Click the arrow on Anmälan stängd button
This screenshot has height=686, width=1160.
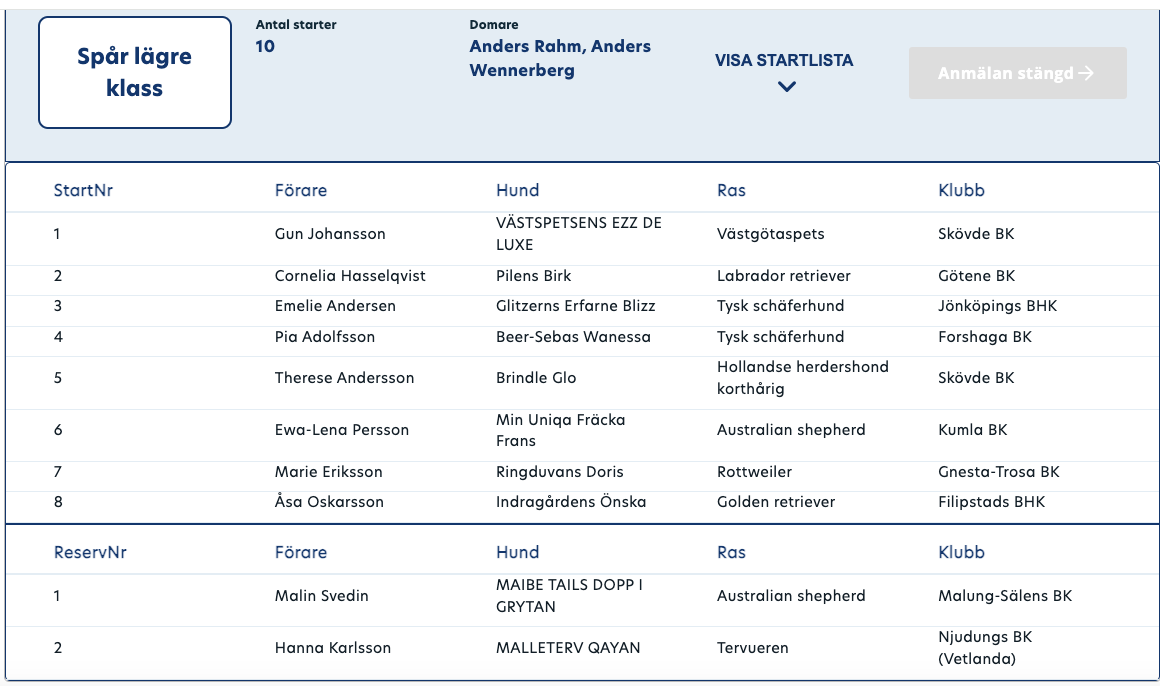[1086, 73]
